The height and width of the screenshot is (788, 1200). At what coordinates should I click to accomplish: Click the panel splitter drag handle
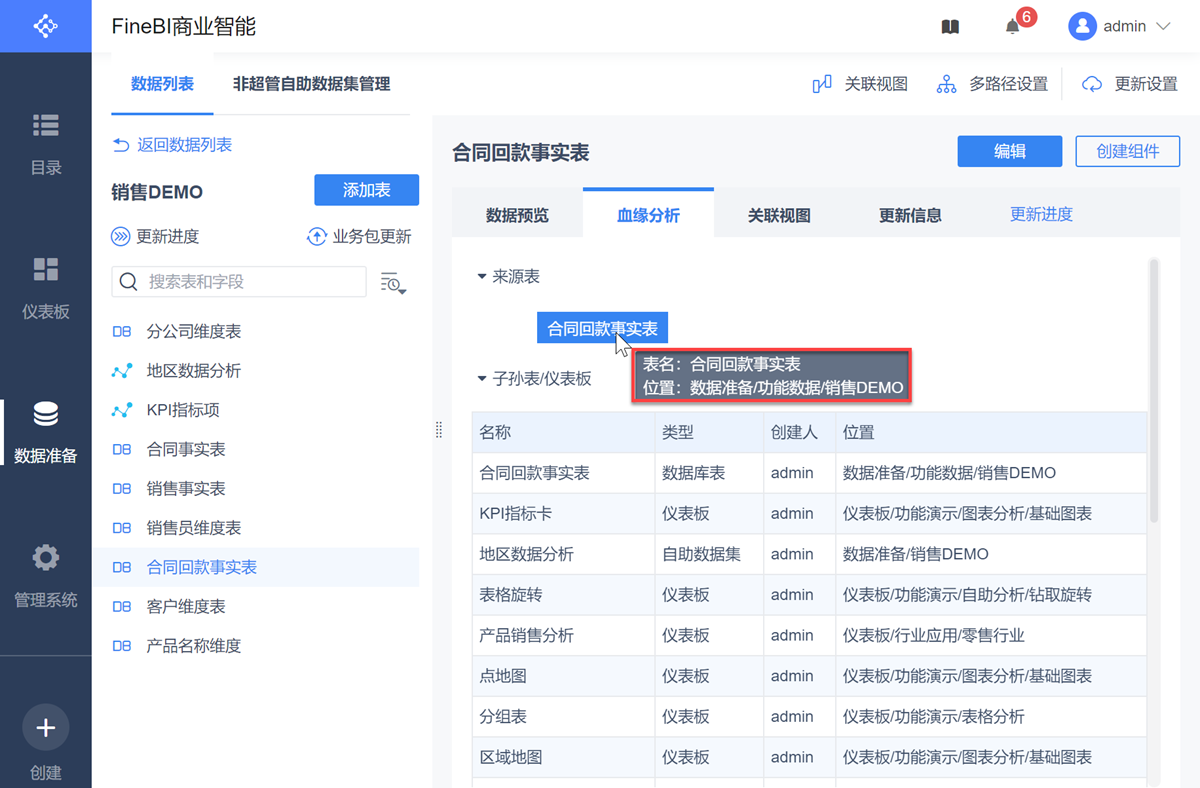pos(439,429)
